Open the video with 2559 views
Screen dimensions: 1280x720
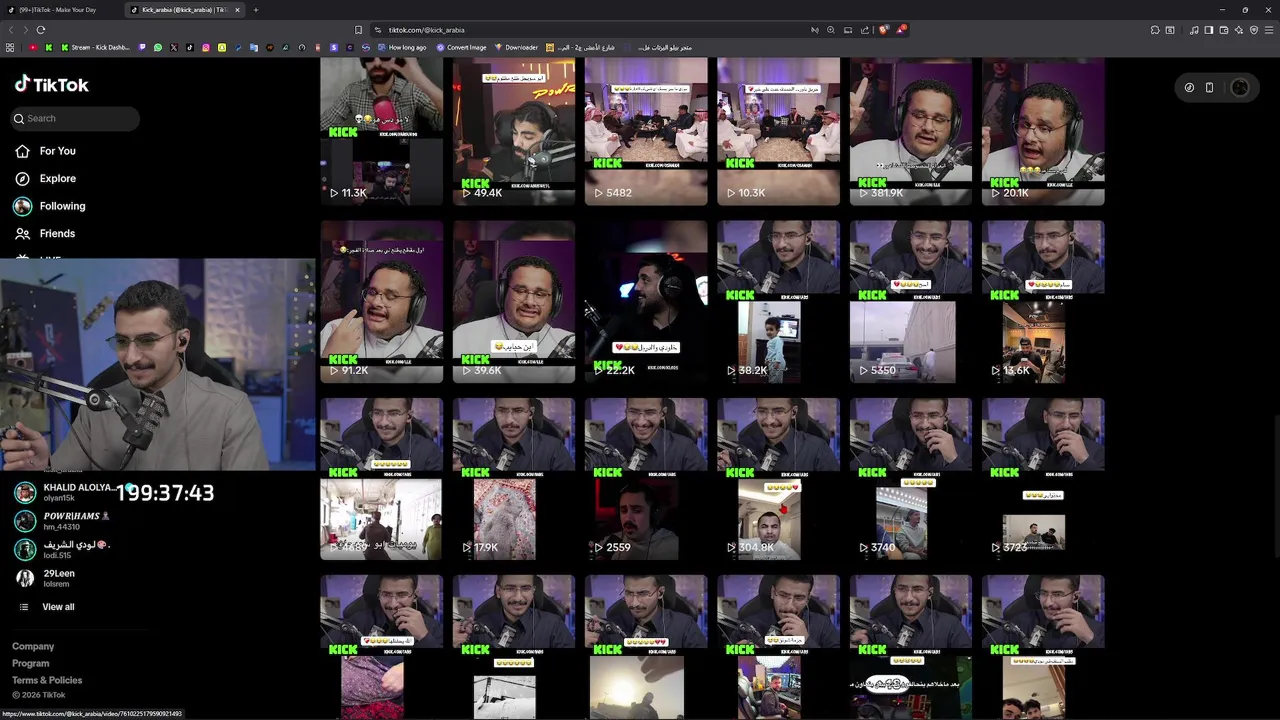(x=646, y=479)
